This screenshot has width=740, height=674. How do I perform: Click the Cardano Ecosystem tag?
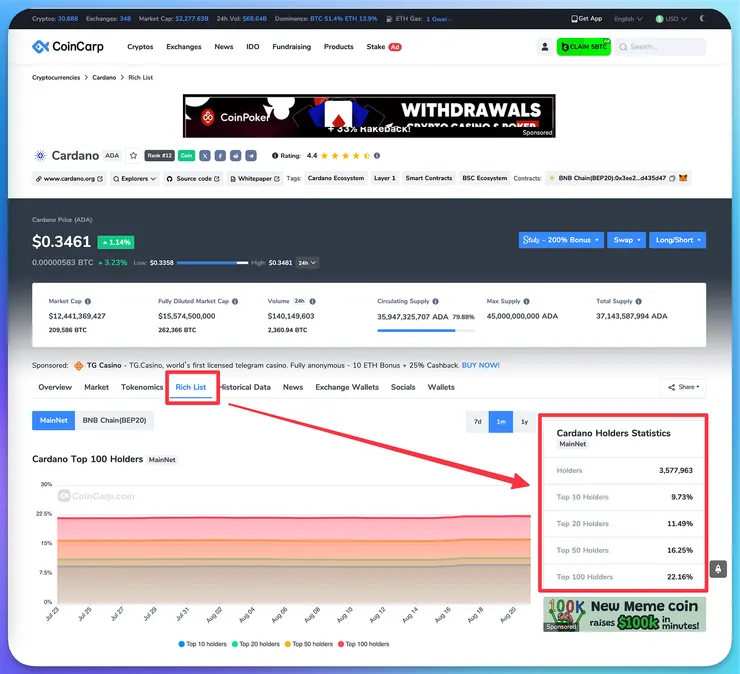click(336, 178)
